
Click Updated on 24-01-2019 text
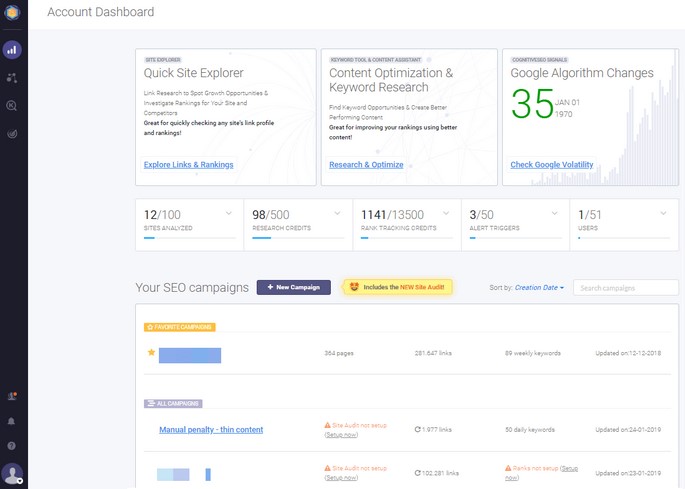(x=628, y=430)
